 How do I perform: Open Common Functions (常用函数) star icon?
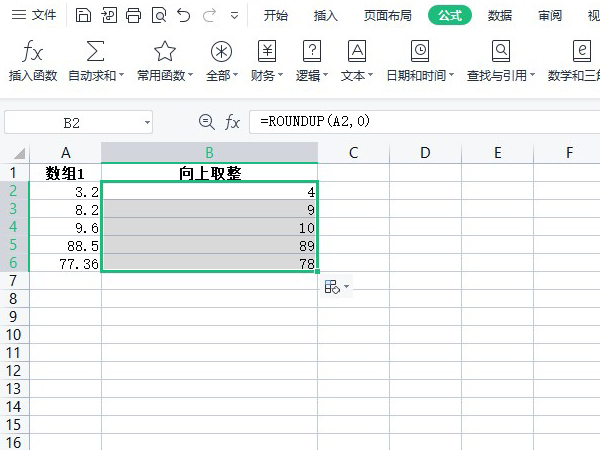pos(164,52)
